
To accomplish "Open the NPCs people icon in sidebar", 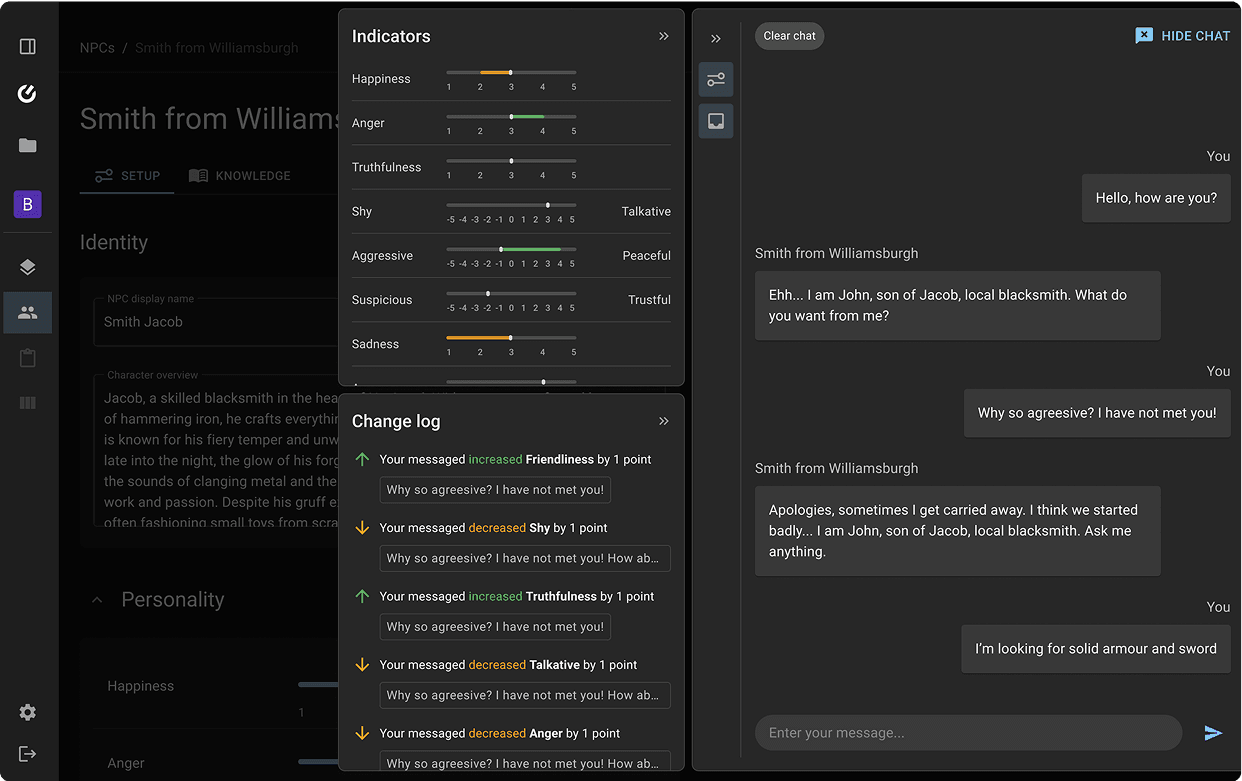I will pyautogui.click(x=28, y=313).
